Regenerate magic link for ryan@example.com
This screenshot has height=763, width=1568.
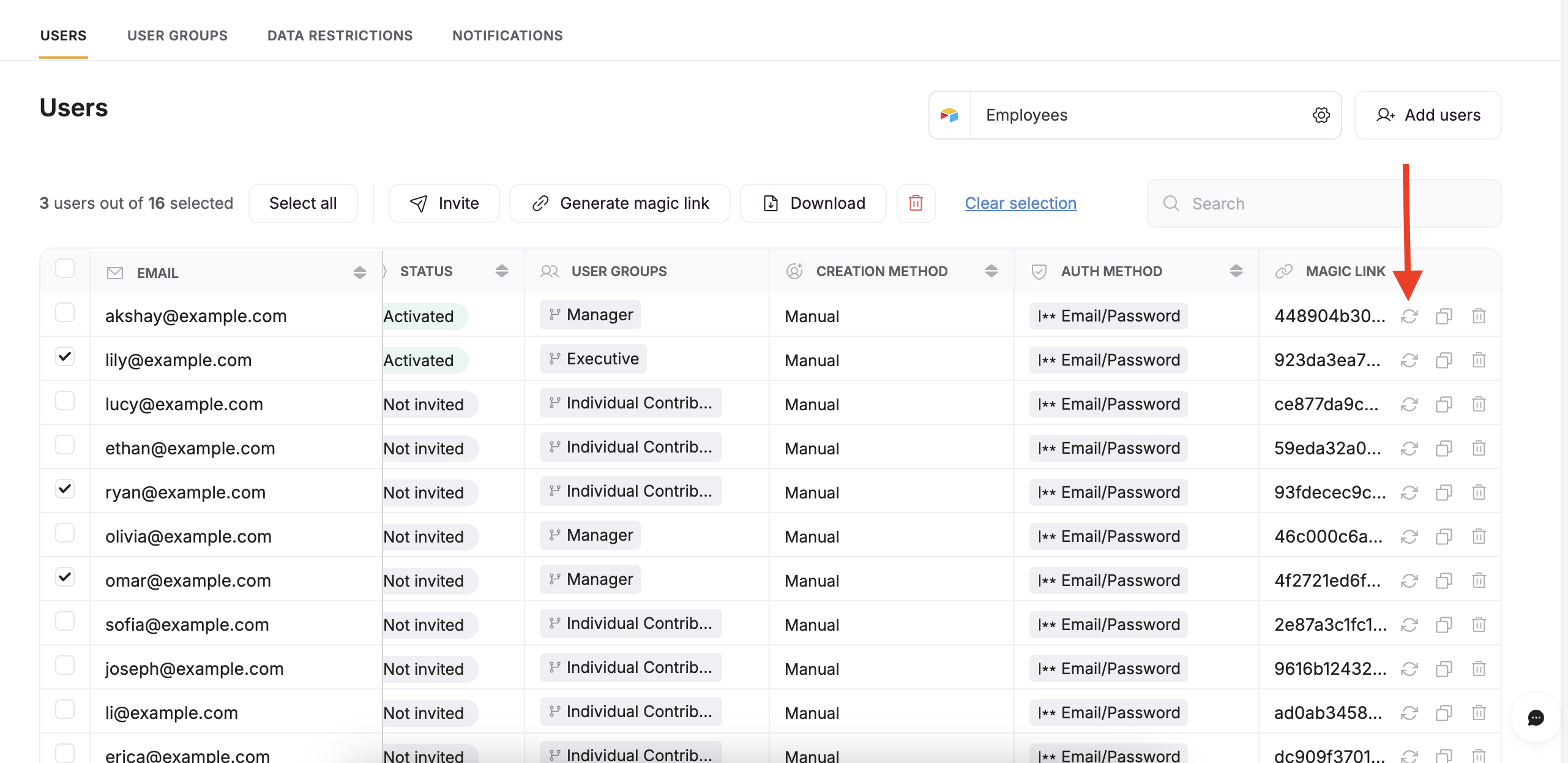click(1409, 492)
